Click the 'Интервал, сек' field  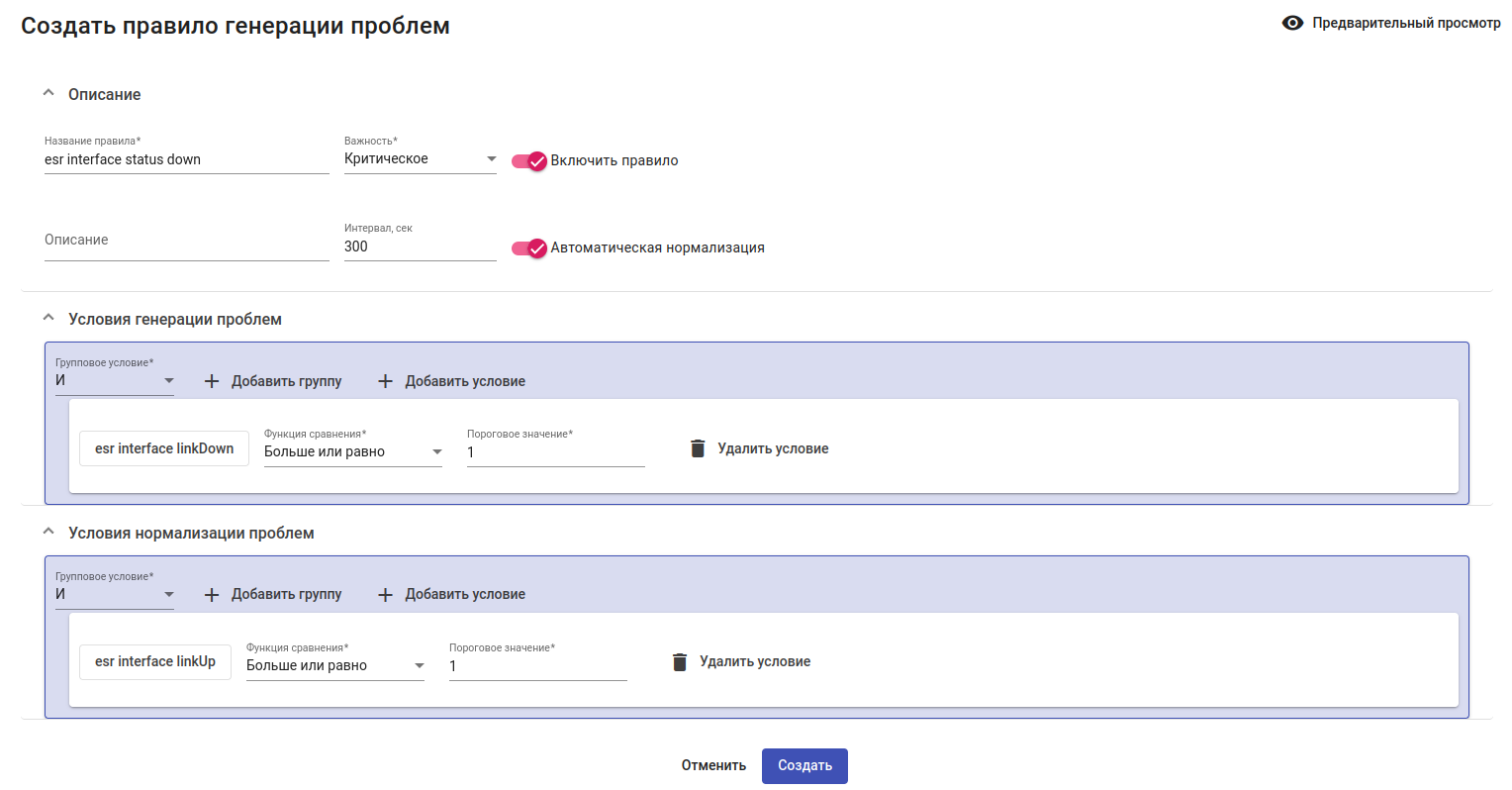click(x=420, y=247)
